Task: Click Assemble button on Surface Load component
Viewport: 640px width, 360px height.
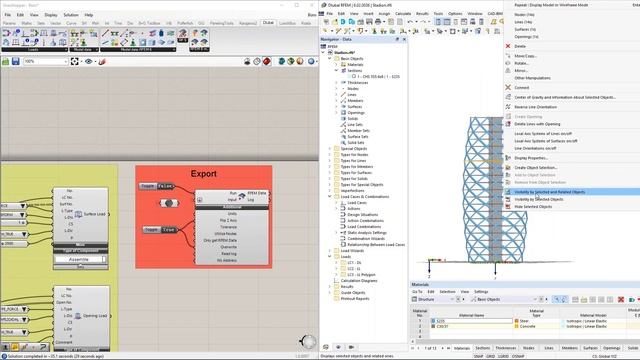Action: click(80, 259)
